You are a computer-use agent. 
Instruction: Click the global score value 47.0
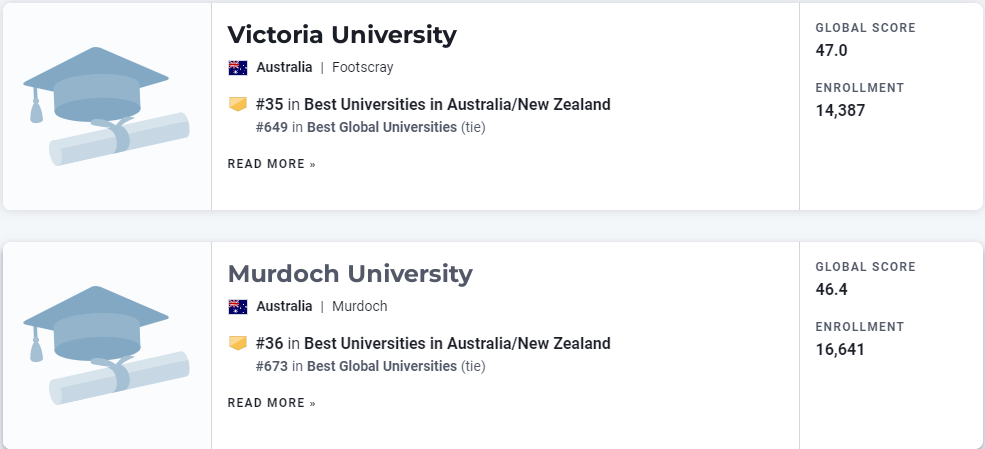[831, 50]
